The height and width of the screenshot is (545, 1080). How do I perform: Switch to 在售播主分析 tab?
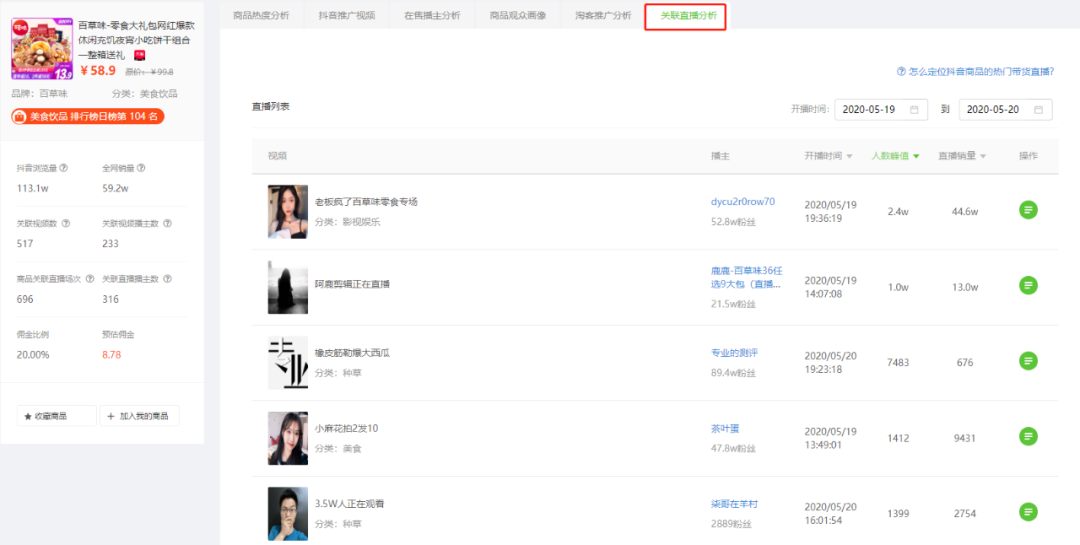(432, 15)
